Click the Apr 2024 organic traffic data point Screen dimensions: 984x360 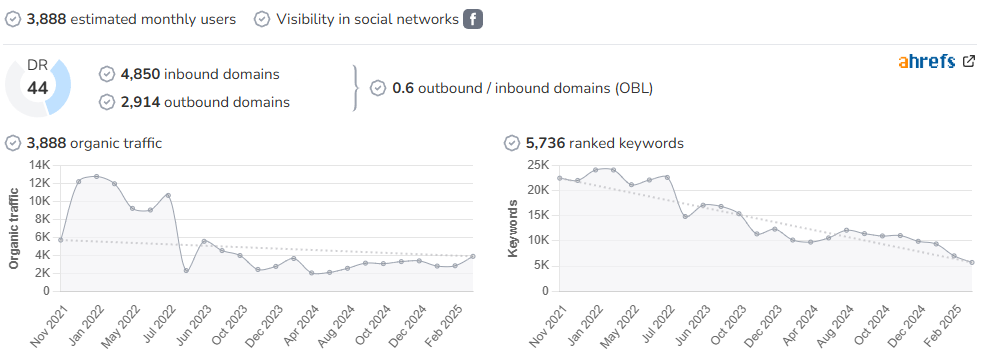click(311, 273)
